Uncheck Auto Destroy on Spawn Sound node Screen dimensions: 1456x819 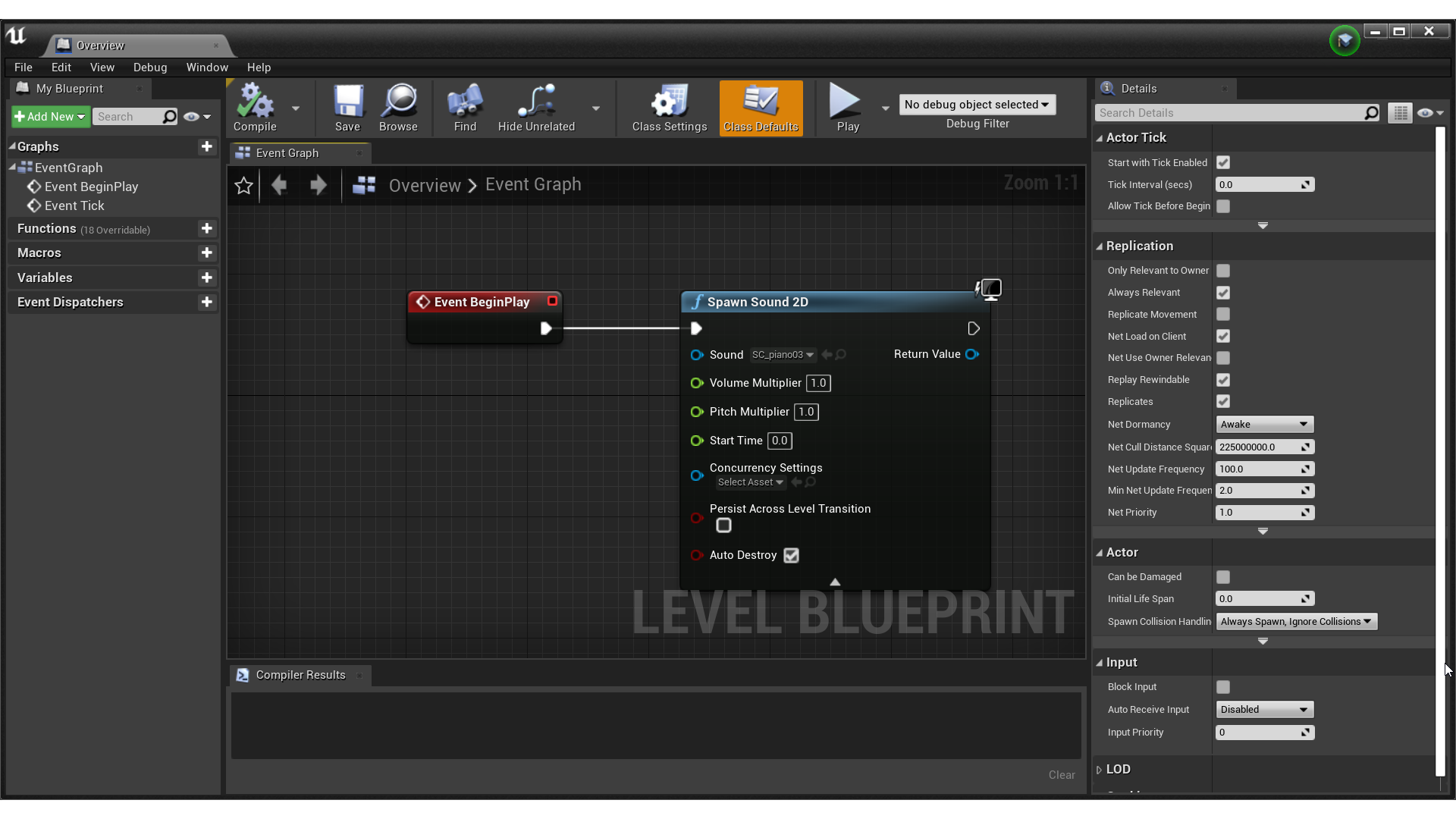coord(791,555)
